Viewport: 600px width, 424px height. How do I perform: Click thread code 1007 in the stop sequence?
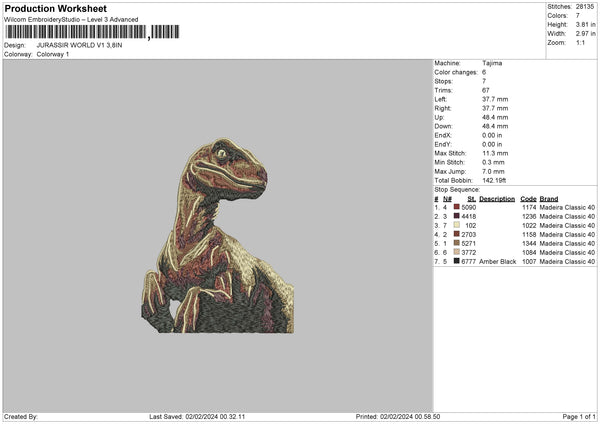(x=529, y=261)
